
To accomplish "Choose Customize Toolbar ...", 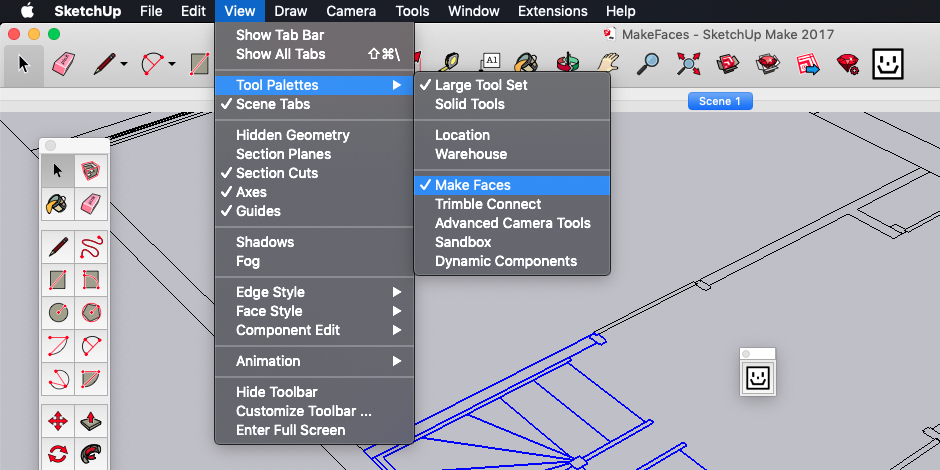I will [314, 411].
